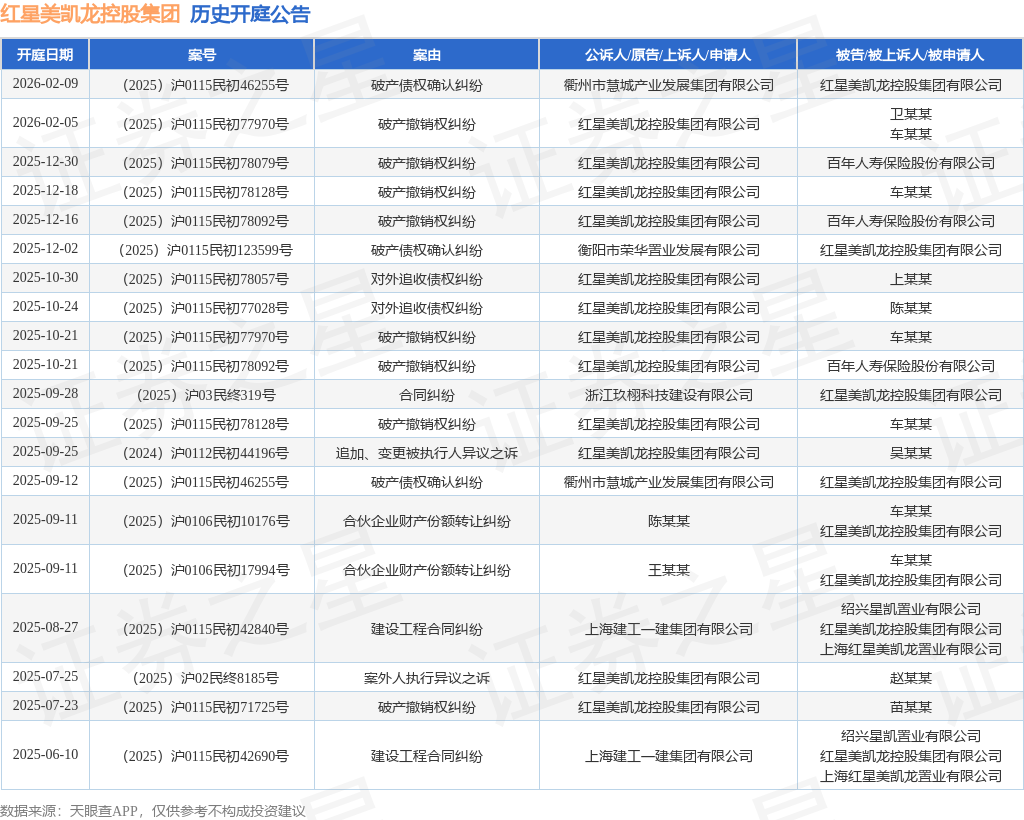Select plaintiff 陈某某 in the 10176号 row
Screen dimensions: 1024x820
click(668, 521)
